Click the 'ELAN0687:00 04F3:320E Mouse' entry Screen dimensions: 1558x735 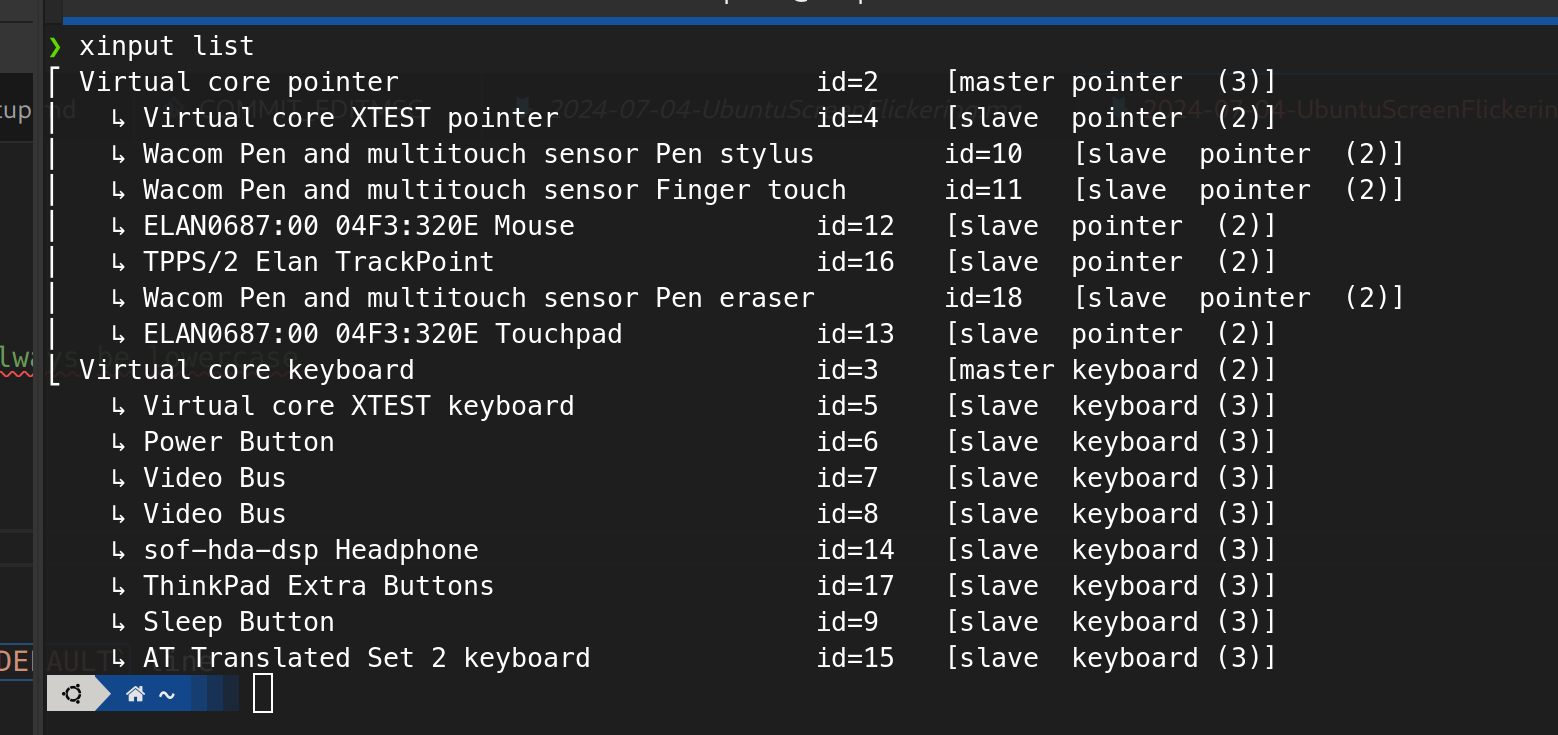click(x=358, y=226)
